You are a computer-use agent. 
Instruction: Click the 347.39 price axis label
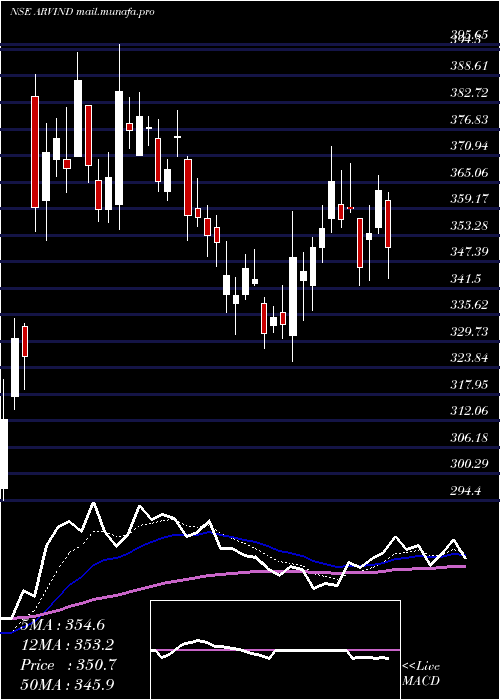point(469,252)
